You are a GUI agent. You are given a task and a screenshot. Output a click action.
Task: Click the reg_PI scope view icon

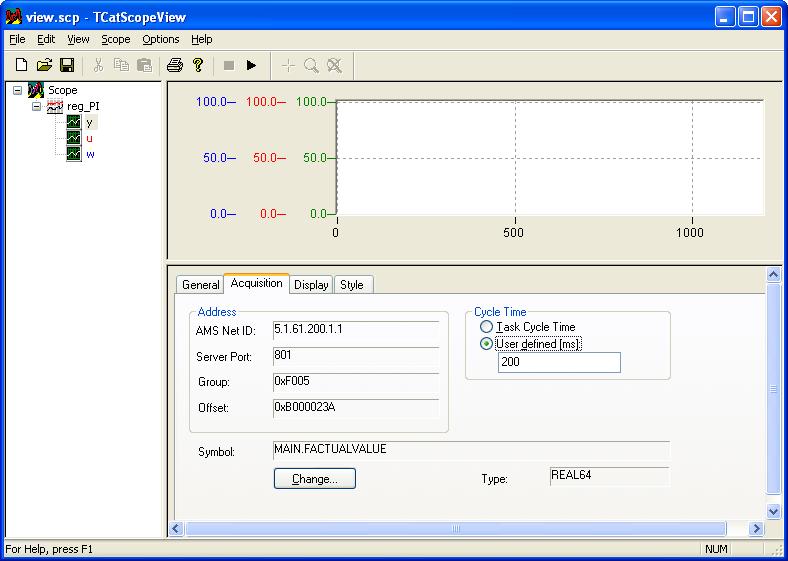tap(55, 107)
